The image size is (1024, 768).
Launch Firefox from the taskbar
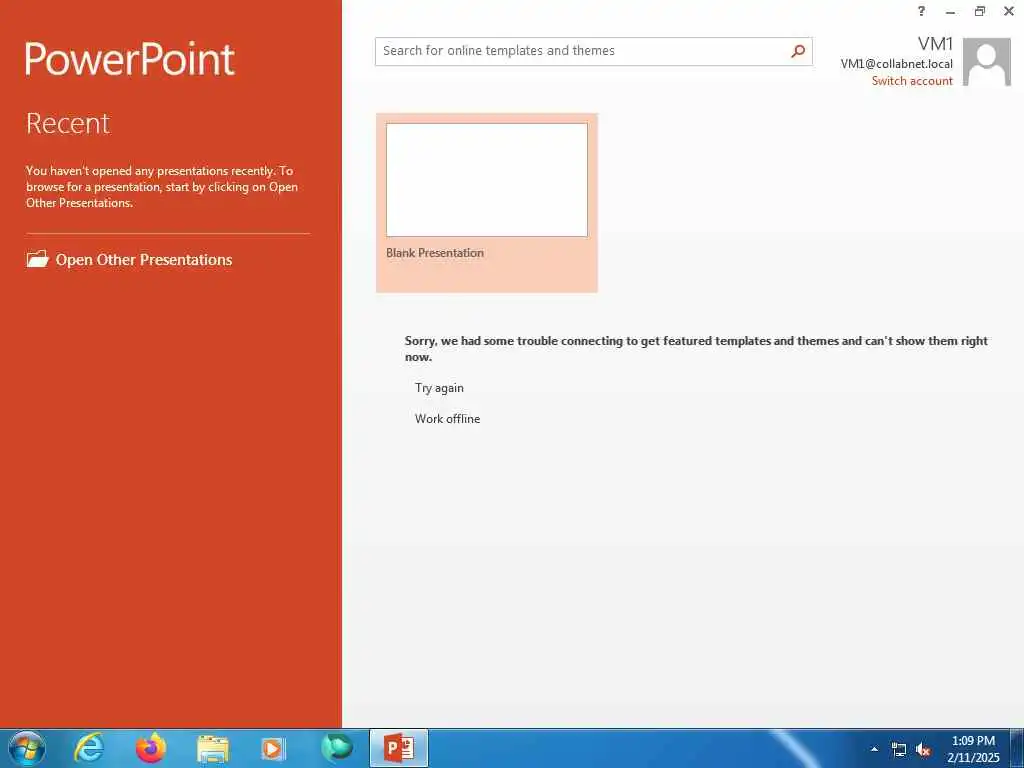(151, 748)
